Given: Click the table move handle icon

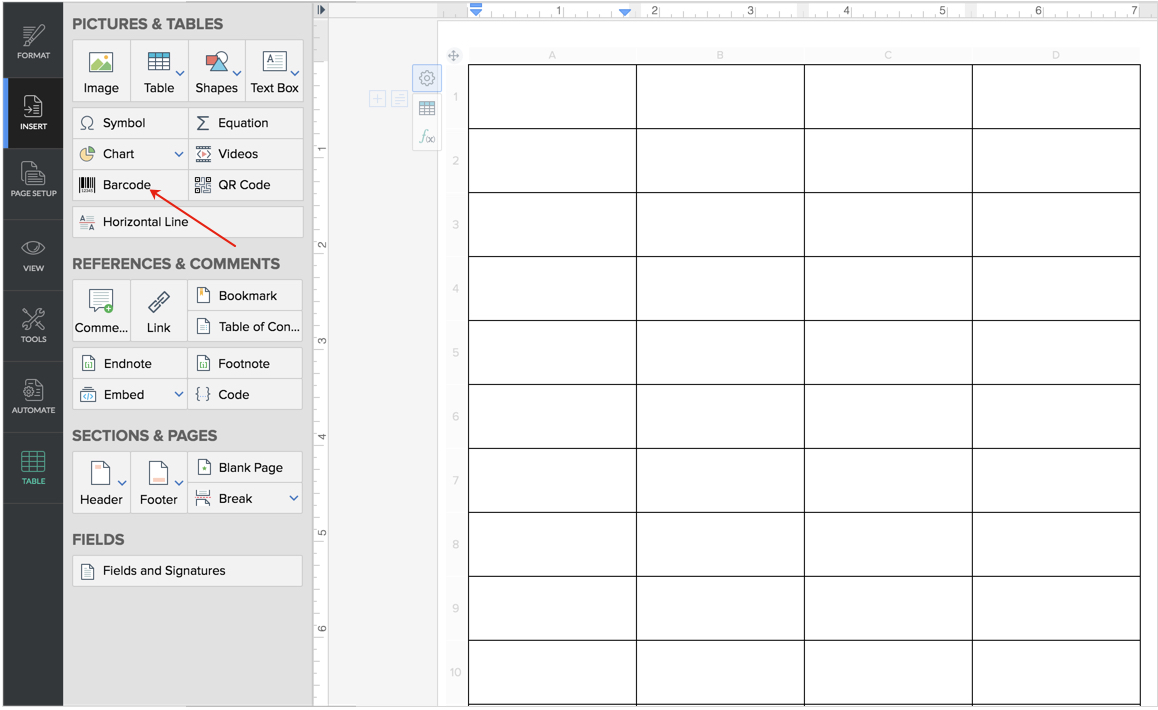Looking at the screenshot, I should [x=454, y=56].
